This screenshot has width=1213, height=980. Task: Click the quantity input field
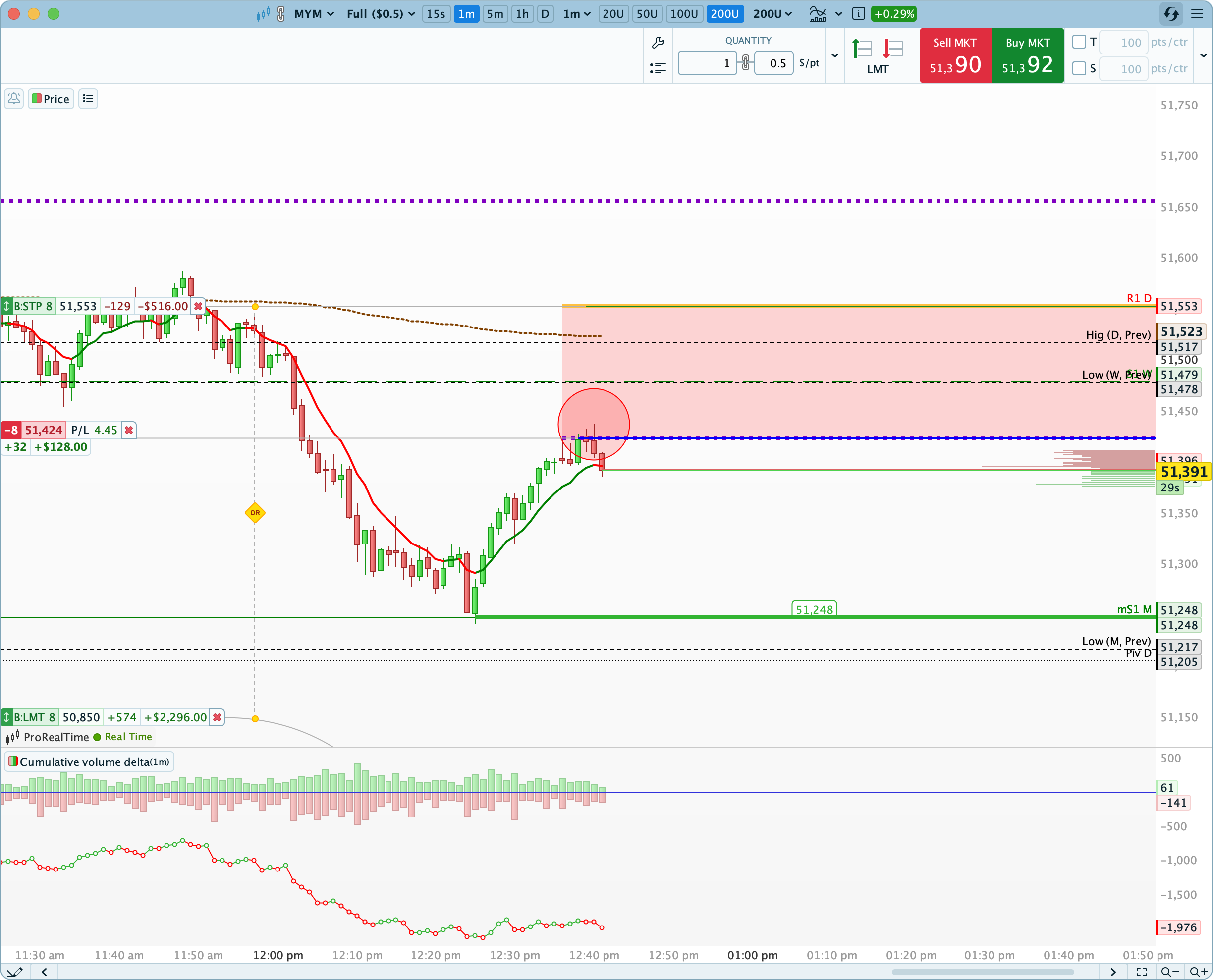707,62
